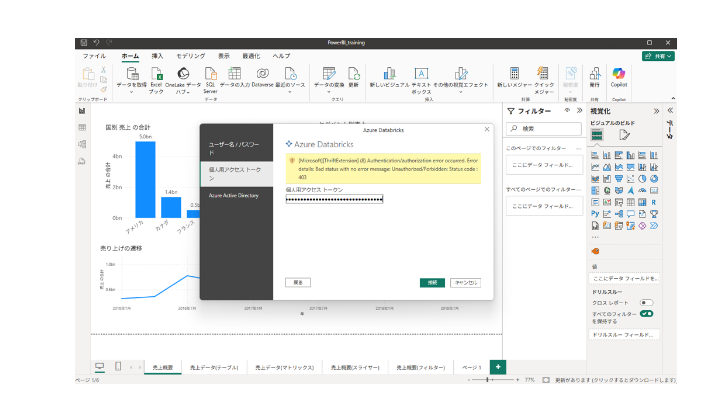Switch to 売上データ(テーブル) page tab
713x417 pixels.
click(214, 367)
